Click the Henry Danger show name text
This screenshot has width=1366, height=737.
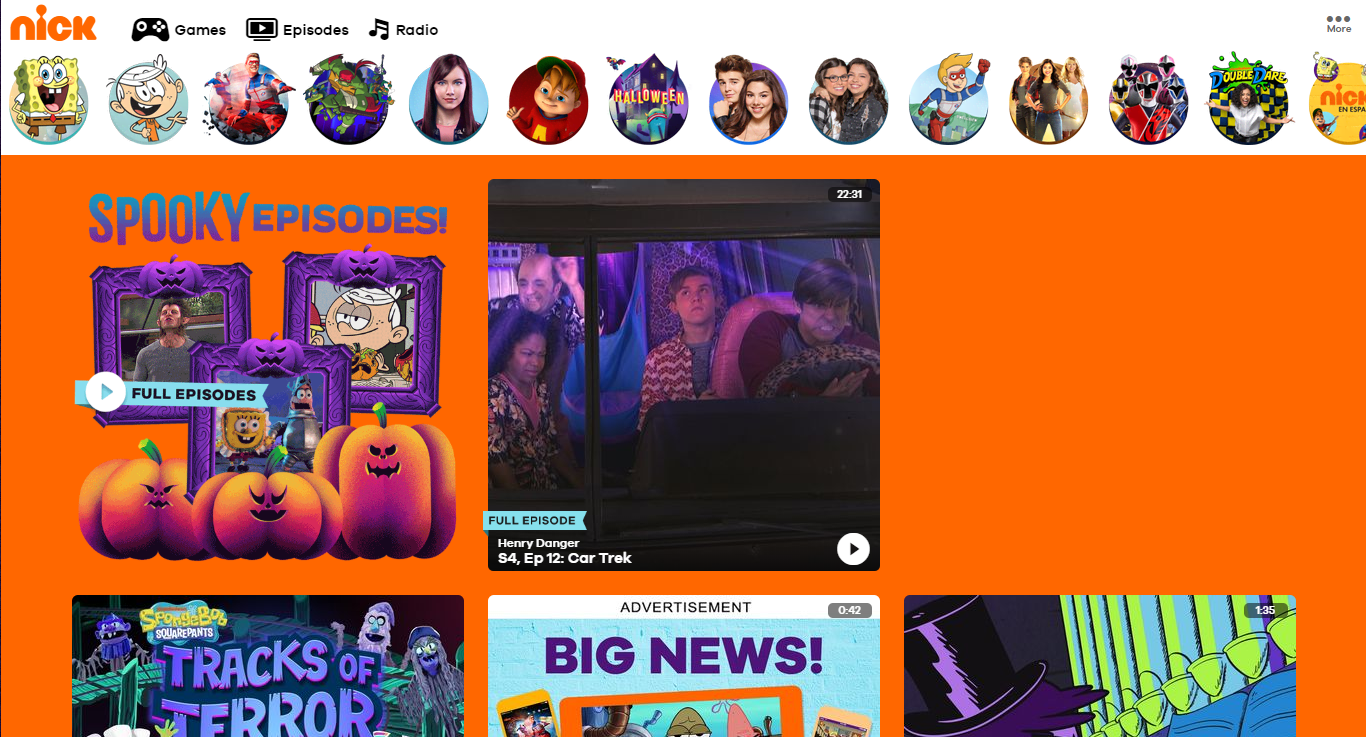(539, 543)
